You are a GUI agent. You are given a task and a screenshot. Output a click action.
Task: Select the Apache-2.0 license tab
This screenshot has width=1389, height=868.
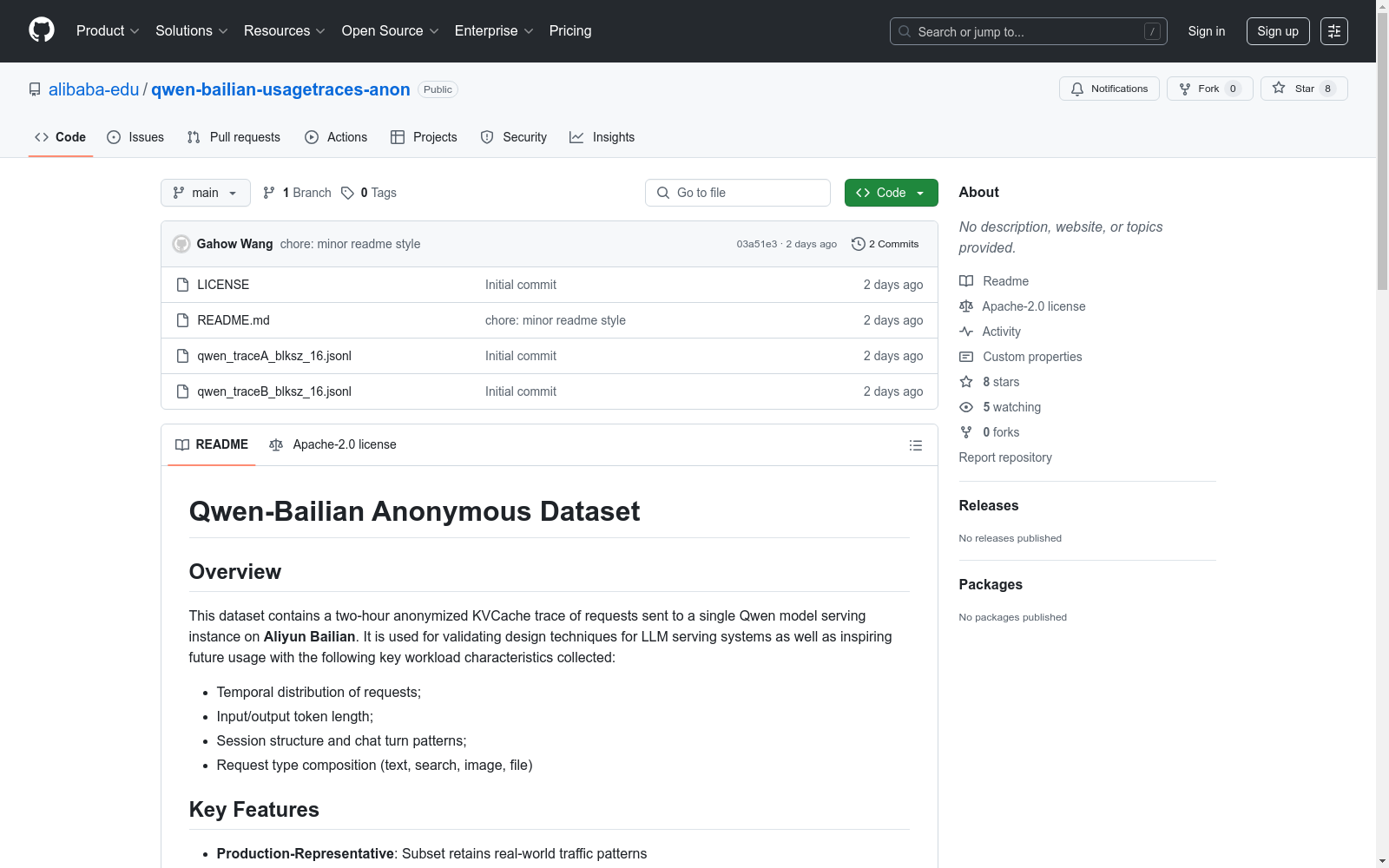click(x=333, y=444)
